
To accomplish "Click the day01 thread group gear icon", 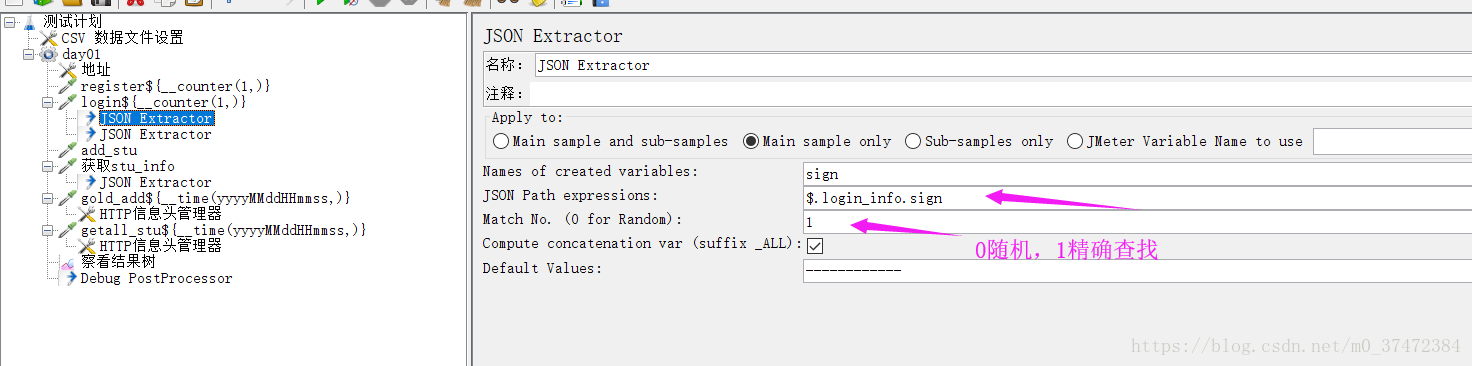I will [x=48, y=54].
